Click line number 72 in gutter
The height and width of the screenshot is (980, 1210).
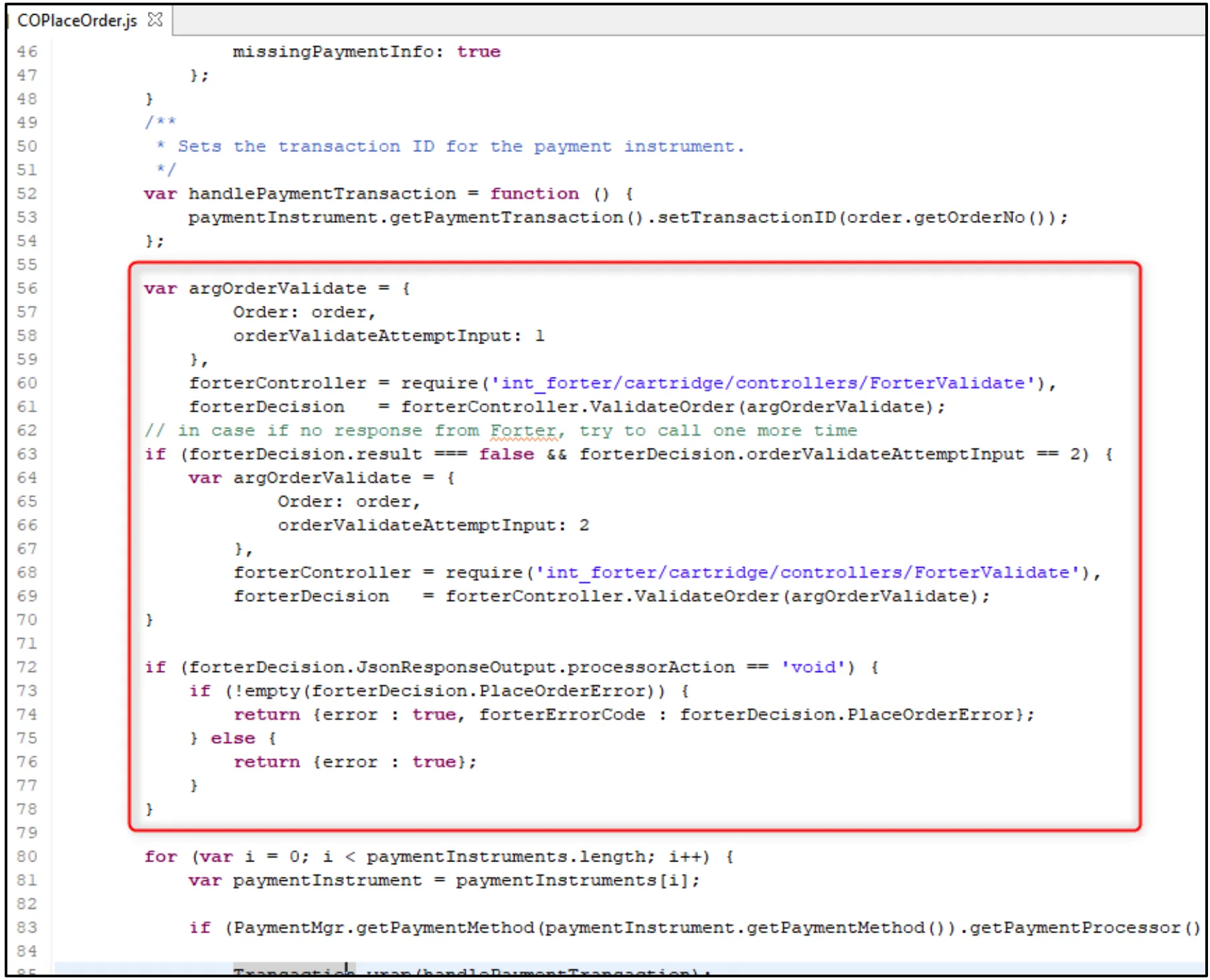[x=27, y=667]
